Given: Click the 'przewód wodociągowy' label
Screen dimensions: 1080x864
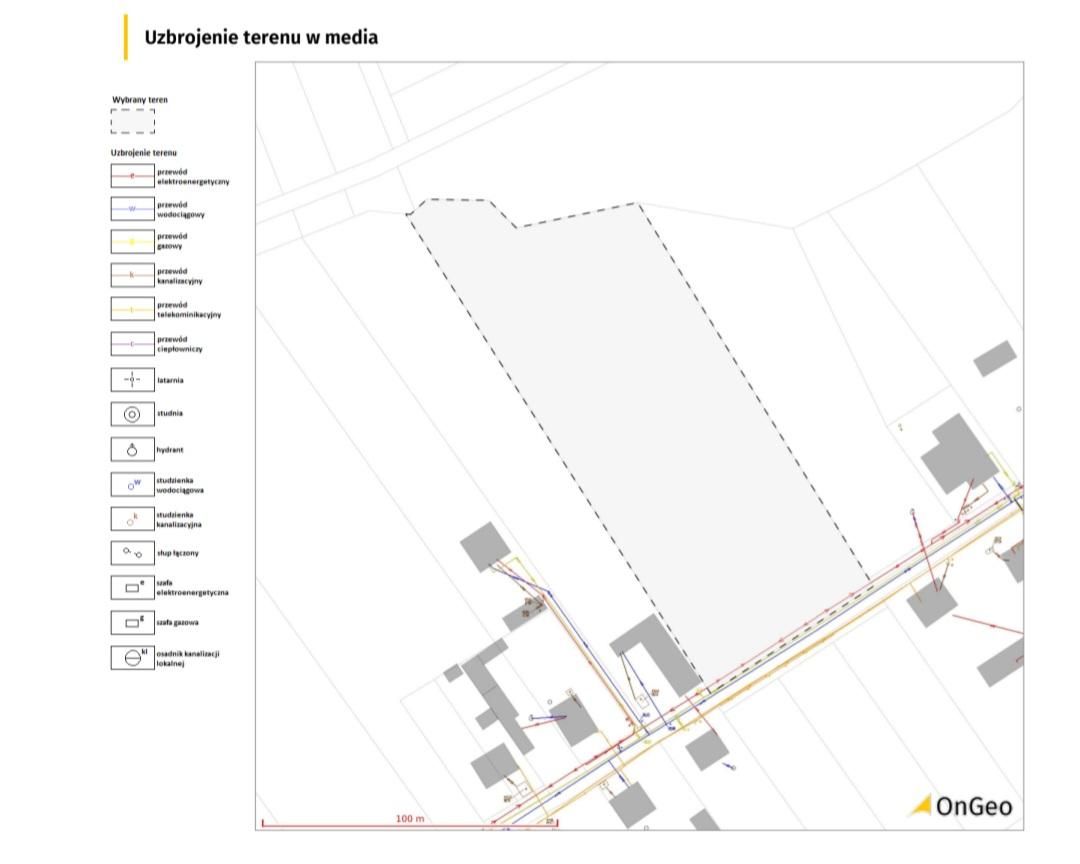Looking at the screenshot, I should (180, 209).
